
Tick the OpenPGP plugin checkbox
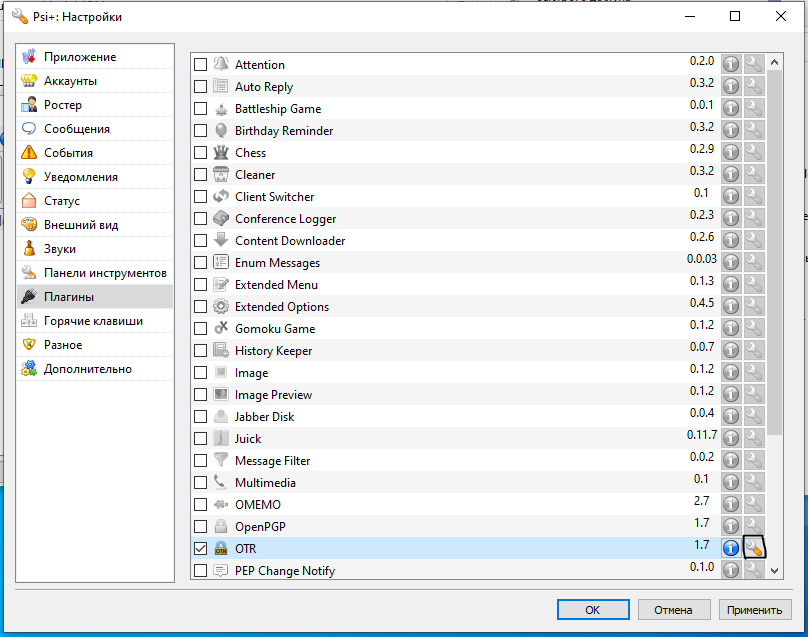click(201, 527)
